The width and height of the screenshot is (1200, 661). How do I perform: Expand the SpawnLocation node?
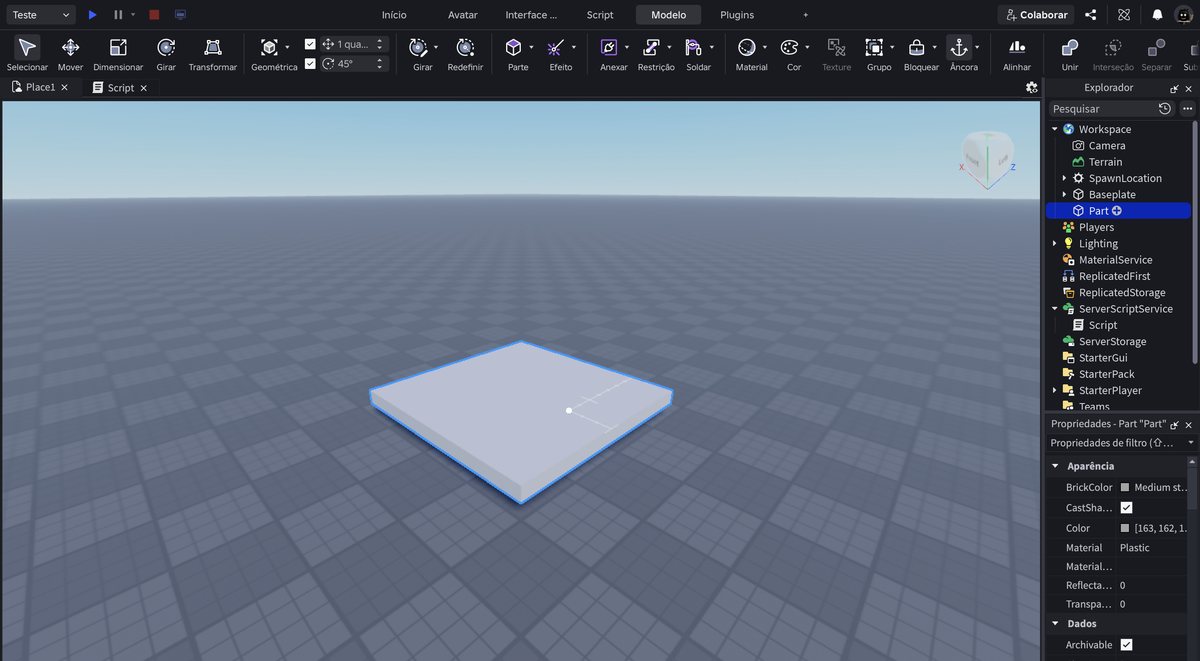tap(1064, 178)
